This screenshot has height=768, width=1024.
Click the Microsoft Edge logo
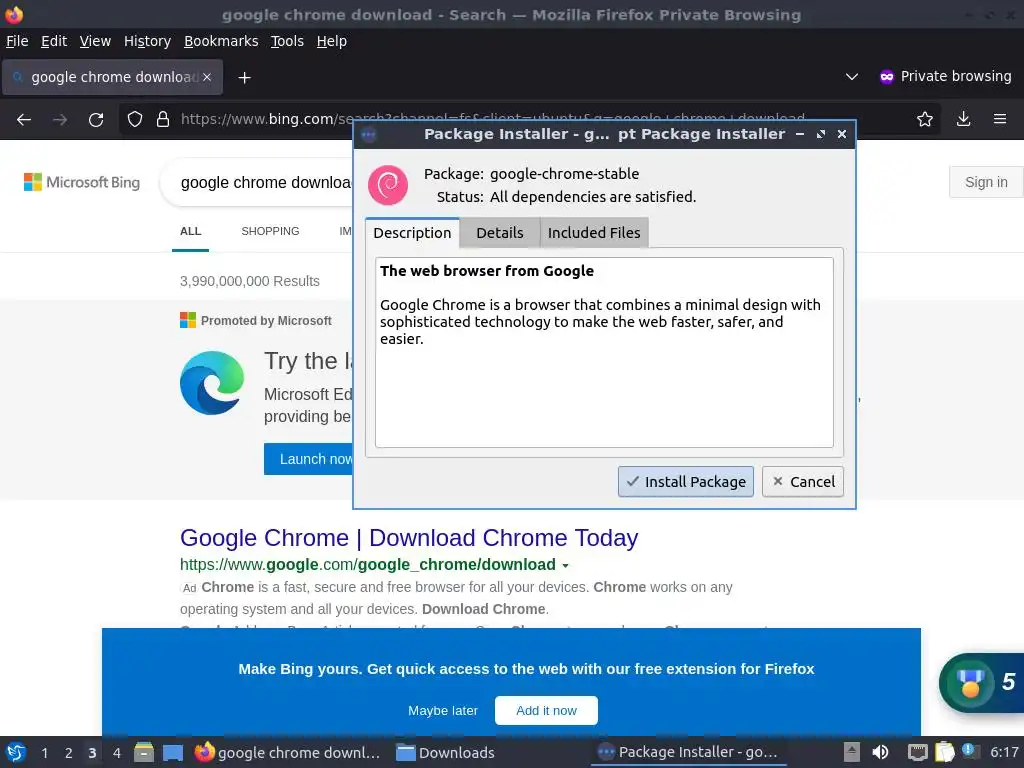point(212,383)
